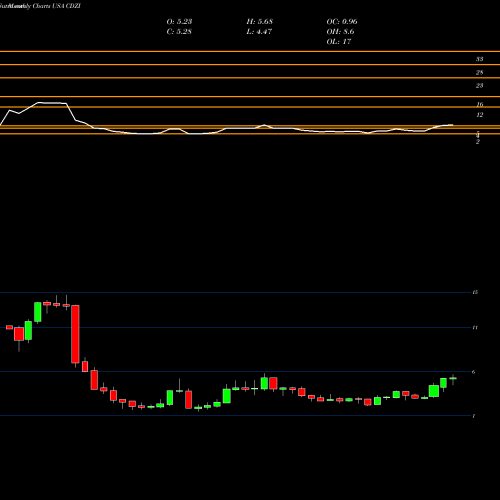Select the tallest red candlestick
500x500 pixels.
click(x=75, y=334)
